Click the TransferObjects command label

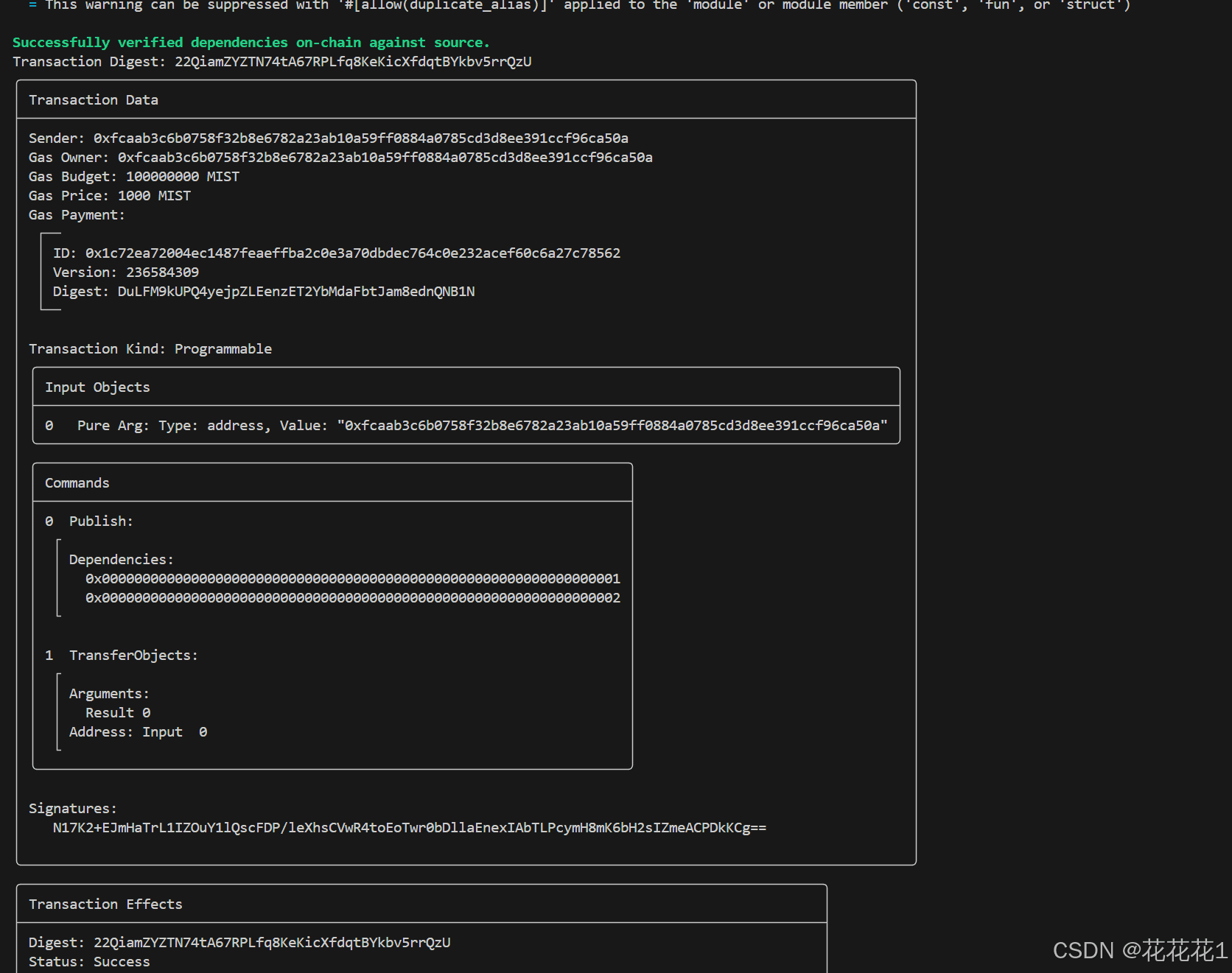tap(133, 656)
